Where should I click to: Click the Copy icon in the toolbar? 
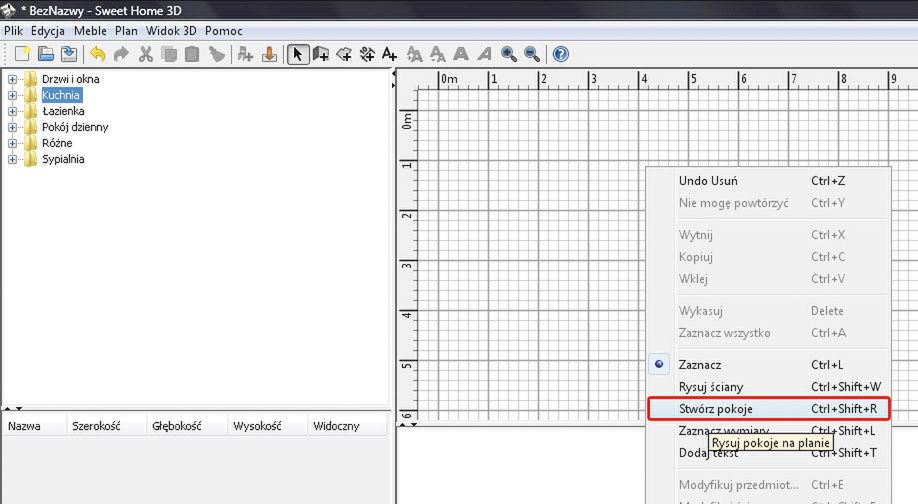[x=169, y=54]
